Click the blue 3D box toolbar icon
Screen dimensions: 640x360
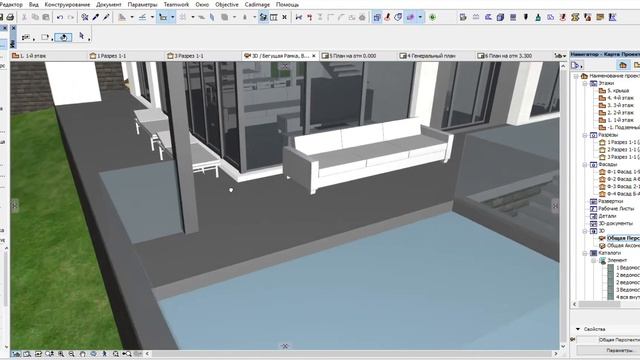(x=500, y=17)
